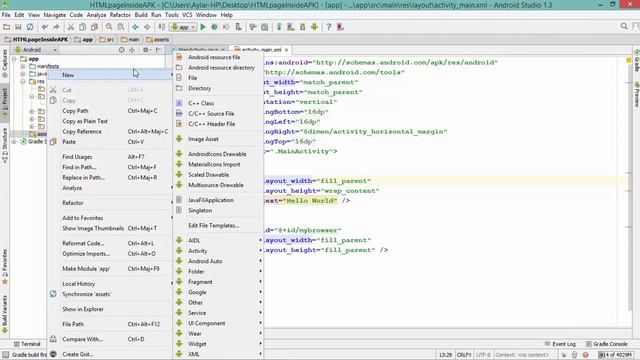Click the Back navigation arrow icon
The image size is (640, 360).
coord(135,27)
